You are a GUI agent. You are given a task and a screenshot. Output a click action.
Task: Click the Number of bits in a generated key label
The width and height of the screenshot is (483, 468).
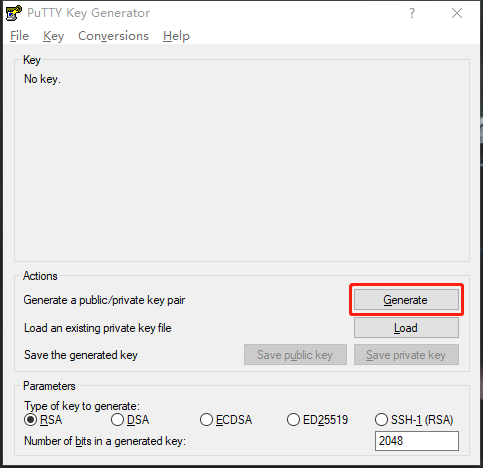click(x=105, y=441)
